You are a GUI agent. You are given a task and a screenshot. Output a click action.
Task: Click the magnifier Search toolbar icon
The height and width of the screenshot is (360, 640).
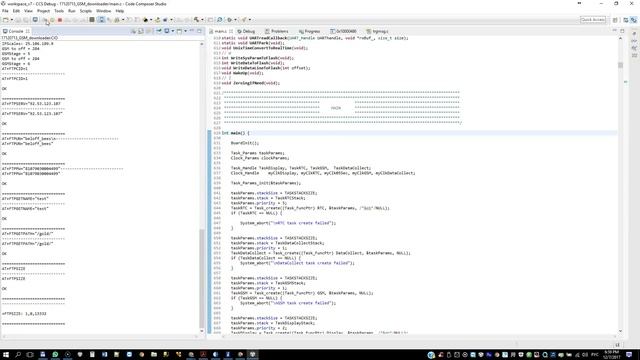tap(220, 20)
